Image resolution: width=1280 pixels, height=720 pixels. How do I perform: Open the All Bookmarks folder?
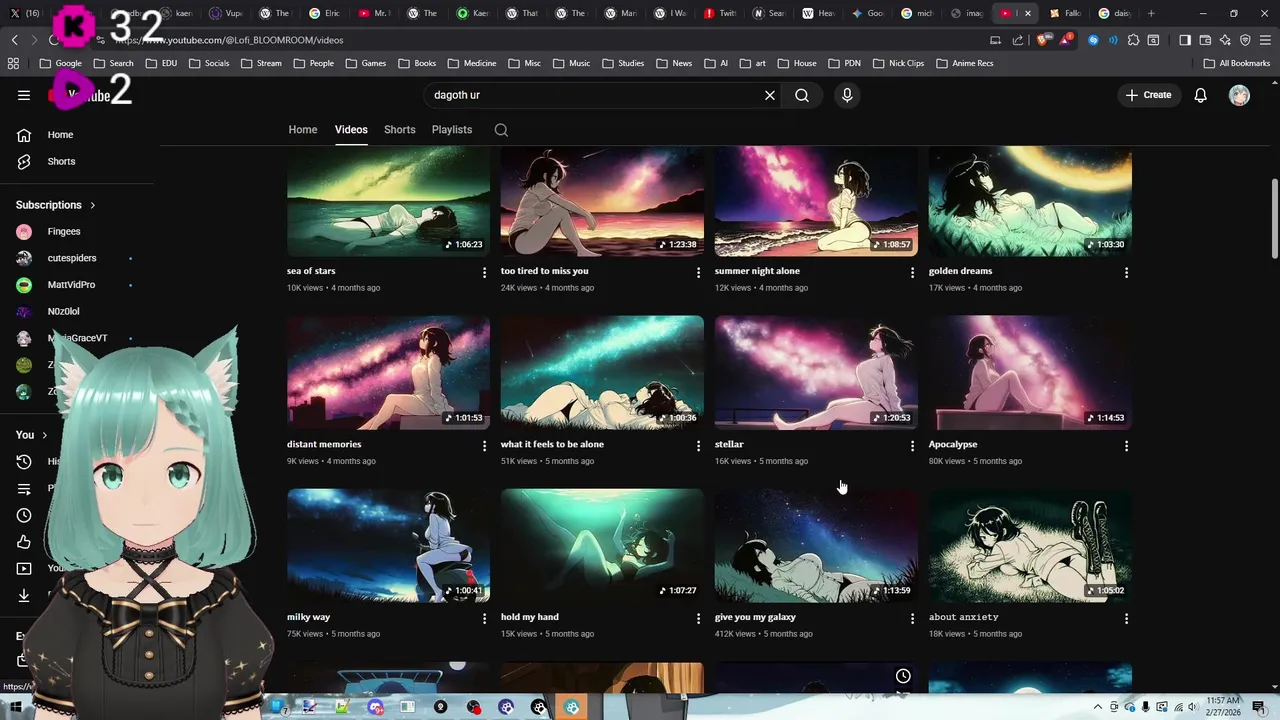click(x=1237, y=63)
